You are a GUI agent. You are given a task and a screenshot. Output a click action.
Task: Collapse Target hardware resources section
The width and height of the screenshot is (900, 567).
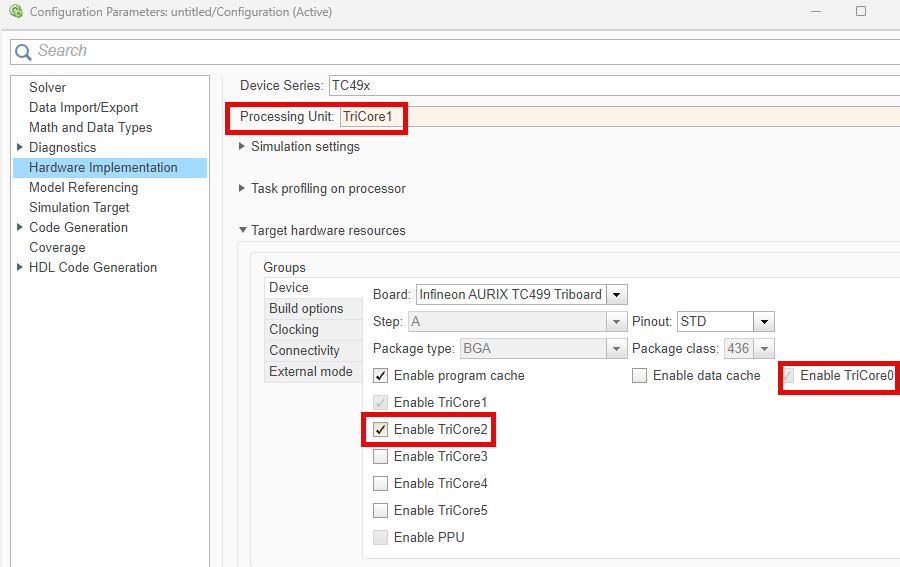coord(243,231)
